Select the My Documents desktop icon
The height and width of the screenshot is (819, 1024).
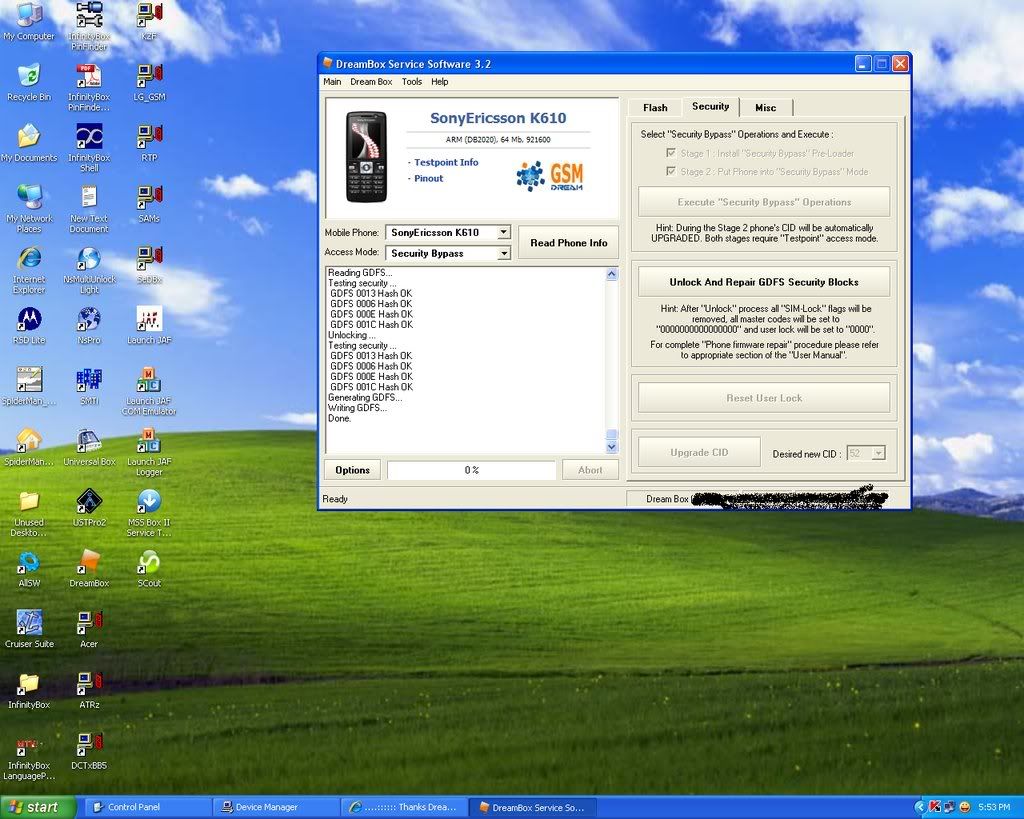pos(29,143)
